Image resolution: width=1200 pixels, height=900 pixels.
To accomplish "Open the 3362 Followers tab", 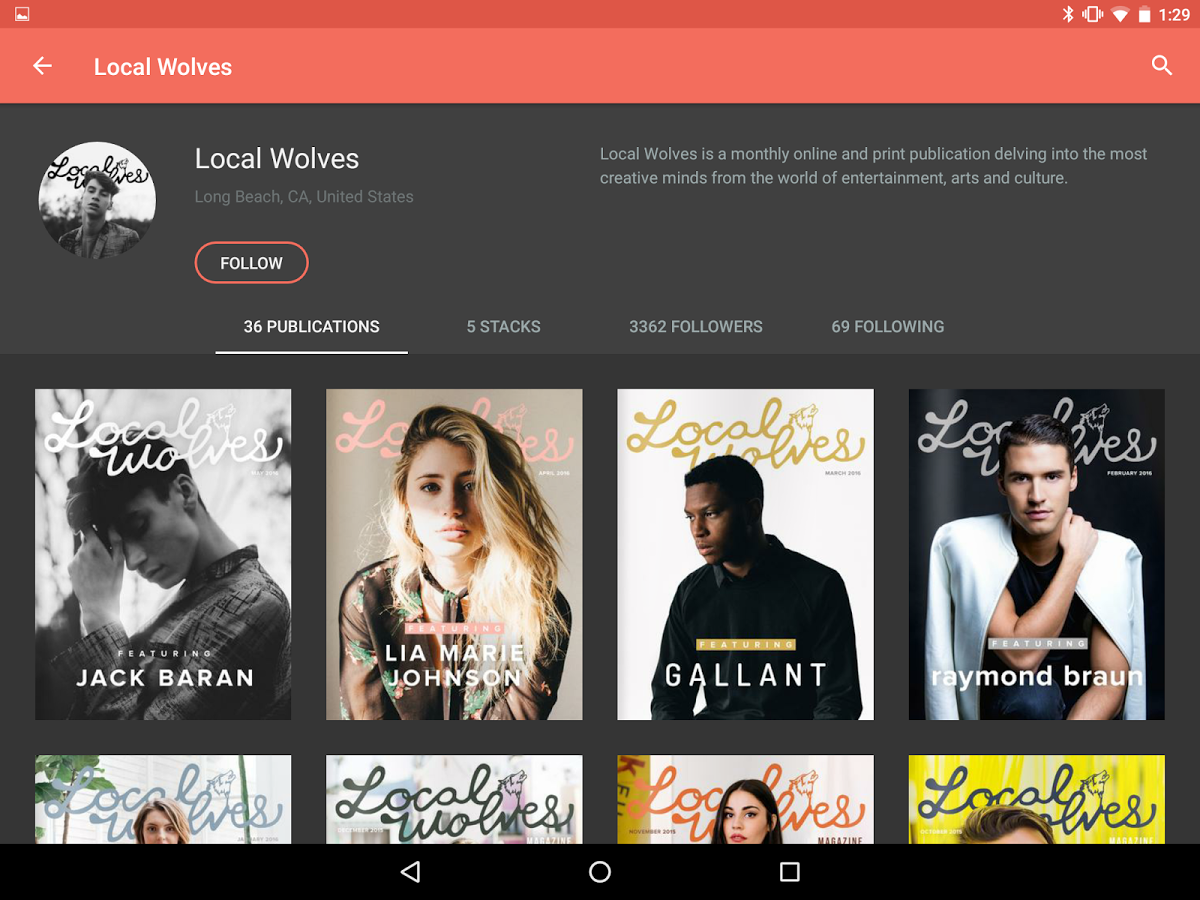I will pos(696,326).
